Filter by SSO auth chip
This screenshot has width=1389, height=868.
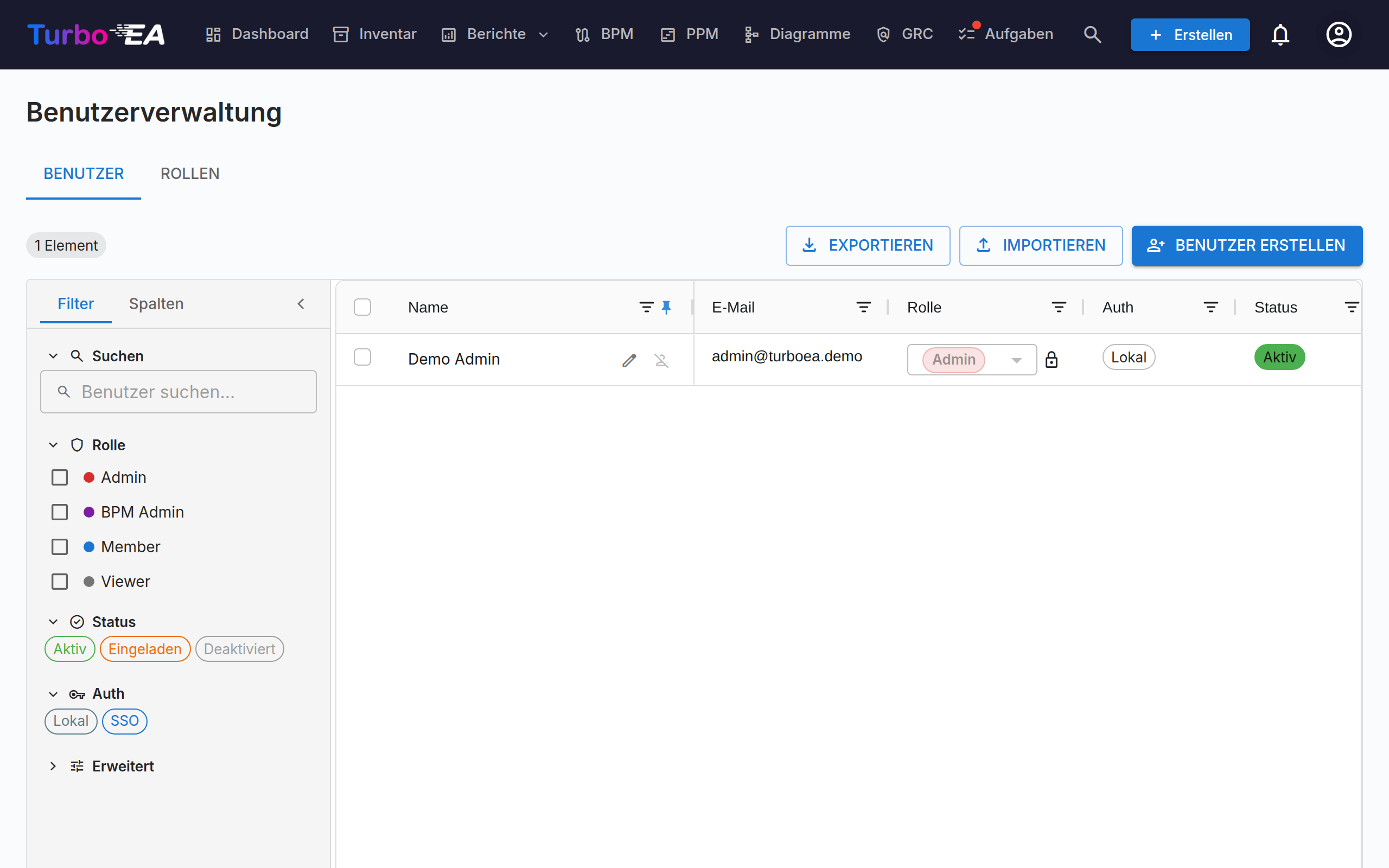click(x=125, y=720)
